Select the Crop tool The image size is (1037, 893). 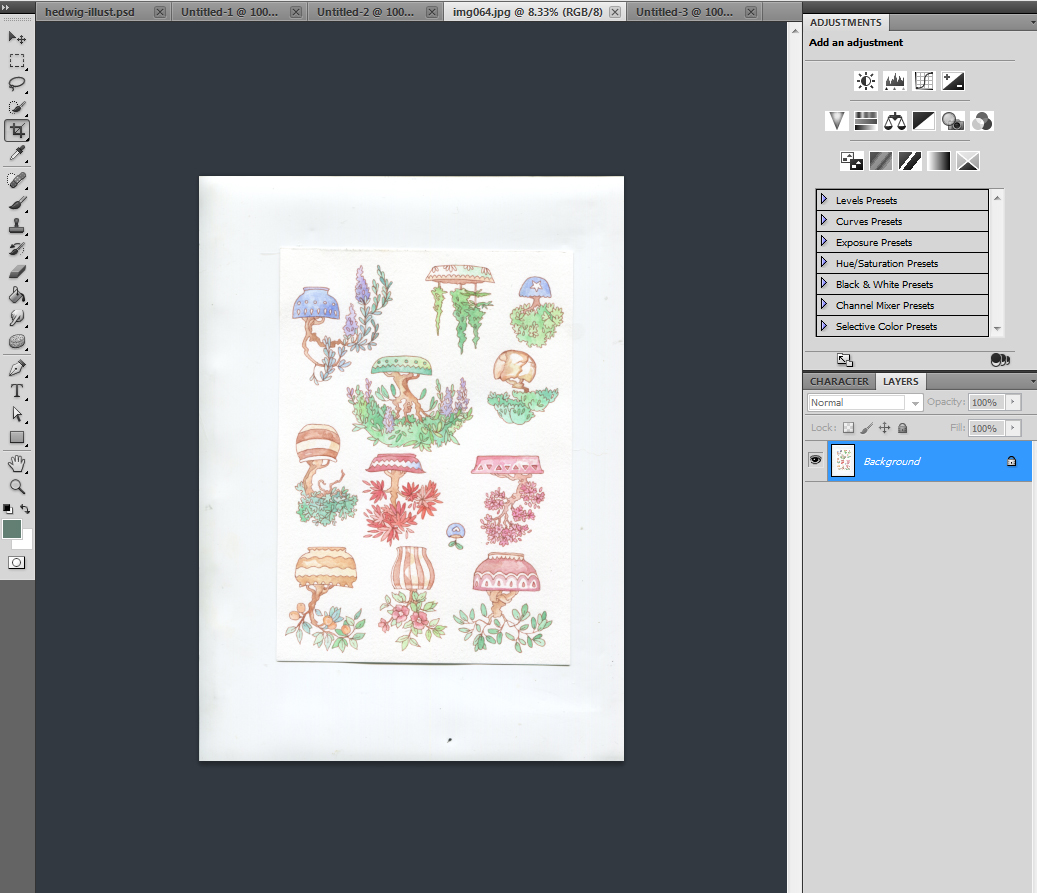(16, 130)
